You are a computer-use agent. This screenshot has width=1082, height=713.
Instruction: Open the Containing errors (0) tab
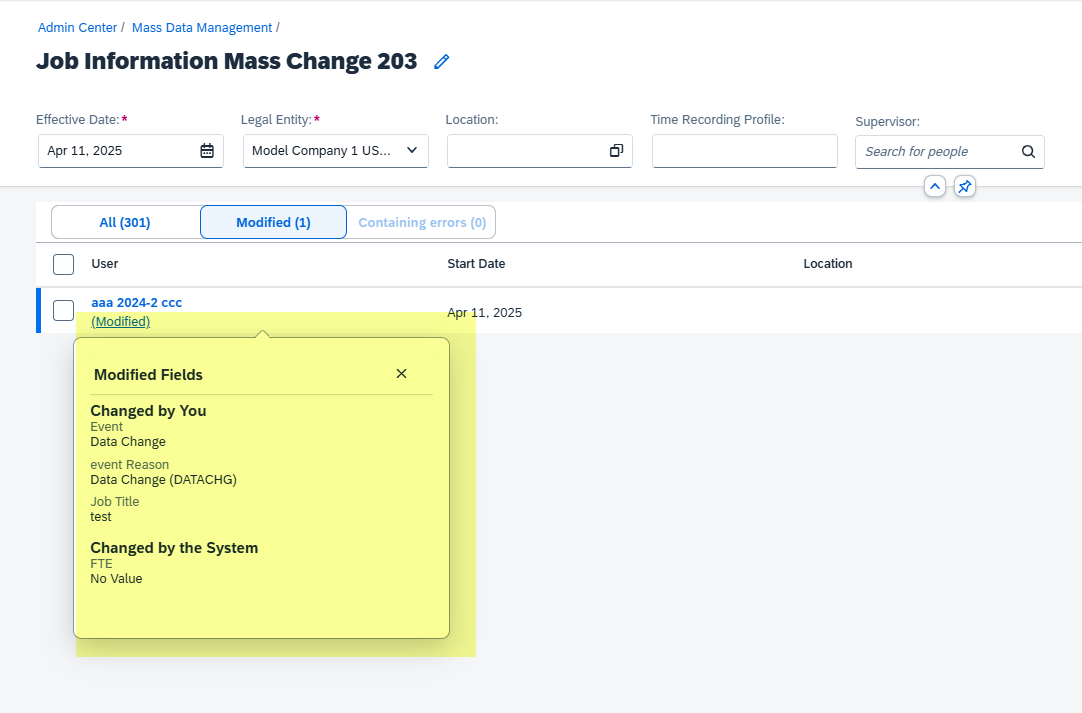pyautogui.click(x=422, y=222)
